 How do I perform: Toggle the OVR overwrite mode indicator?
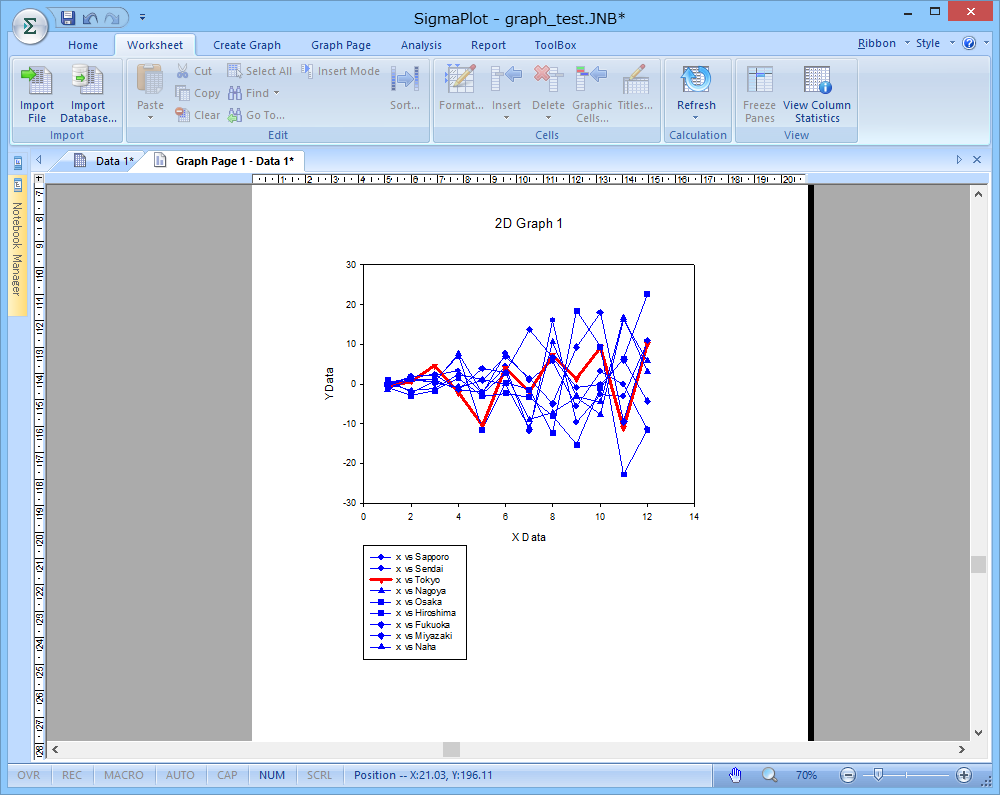pos(29,775)
